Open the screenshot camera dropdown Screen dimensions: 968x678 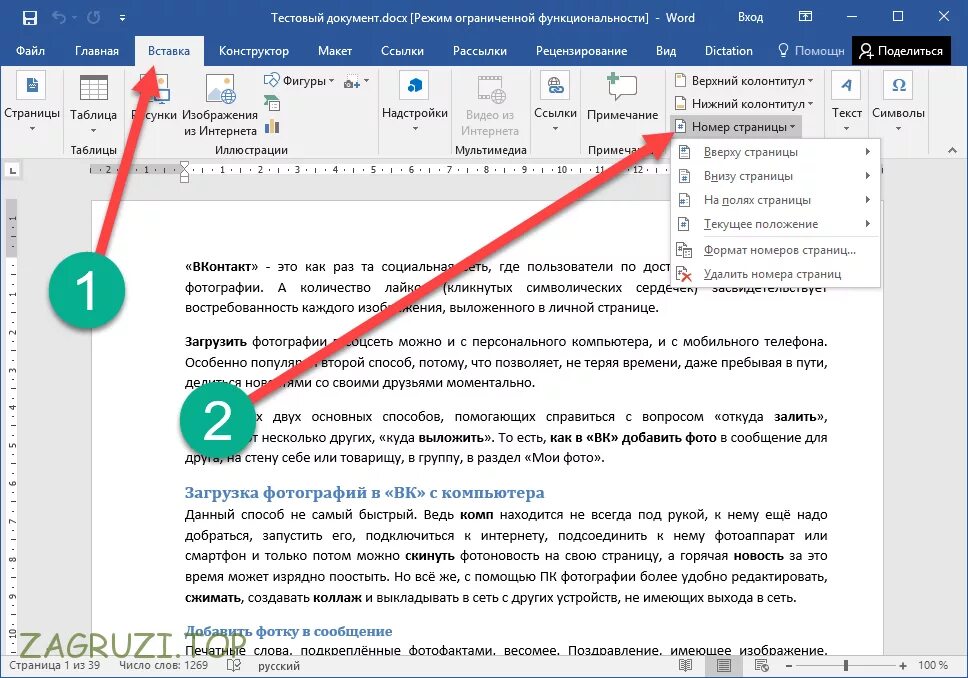pyautogui.click(x=356, y=81)
